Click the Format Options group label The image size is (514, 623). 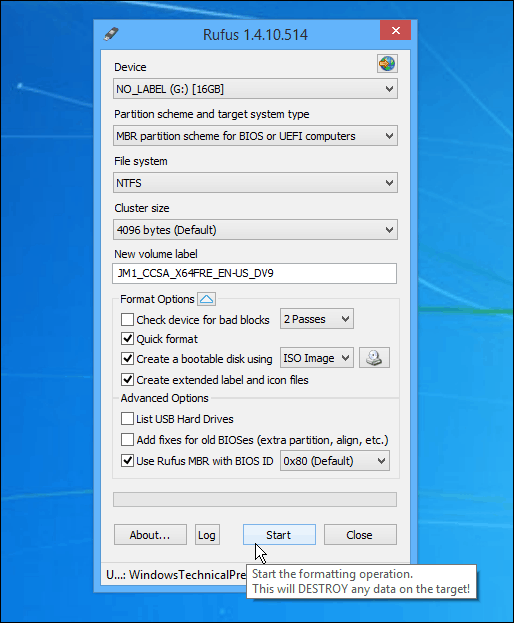(x=157, y=299)
